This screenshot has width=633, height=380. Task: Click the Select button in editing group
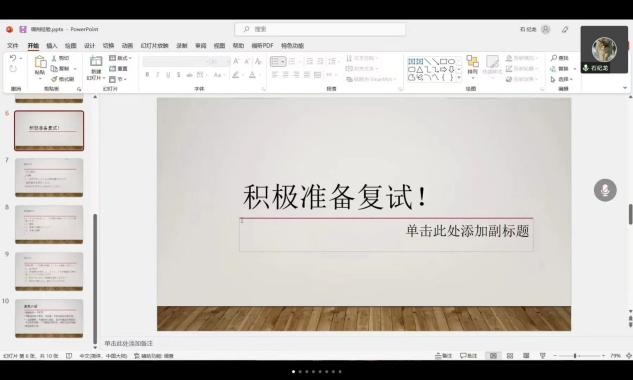pyautogui.click(x=562, y=79)
